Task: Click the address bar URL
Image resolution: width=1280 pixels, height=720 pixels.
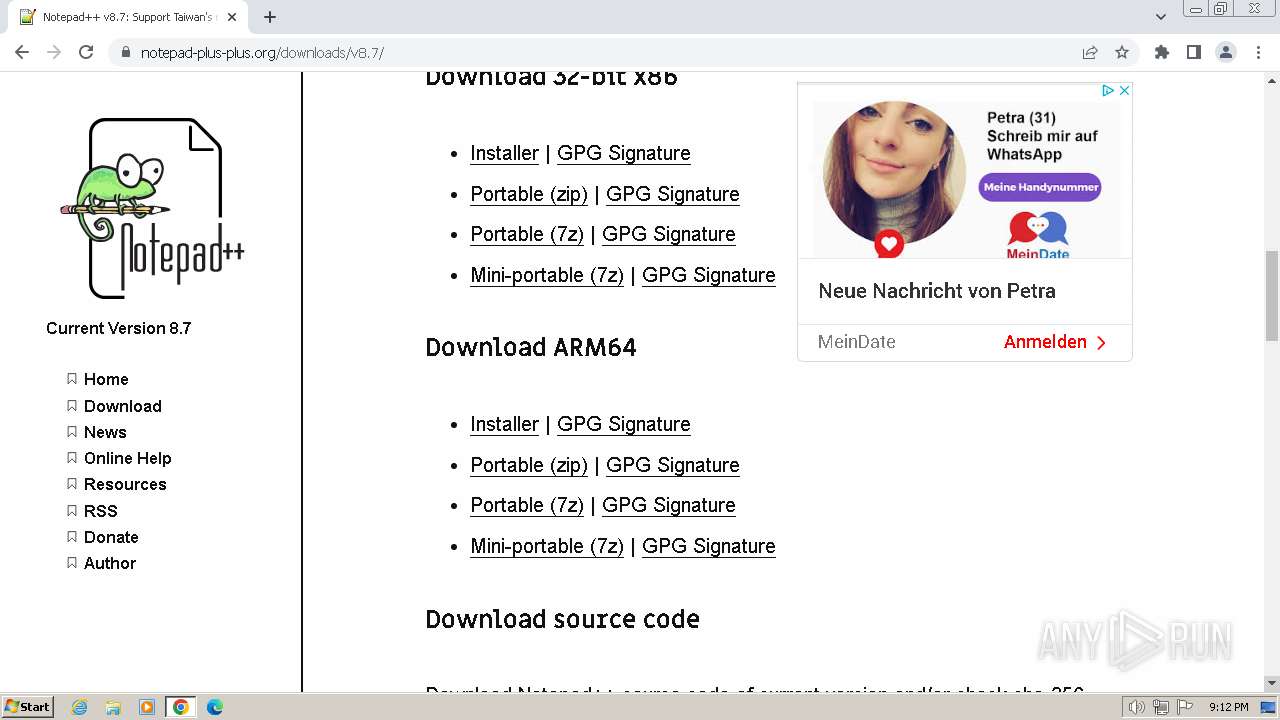Action: (262, 53)
